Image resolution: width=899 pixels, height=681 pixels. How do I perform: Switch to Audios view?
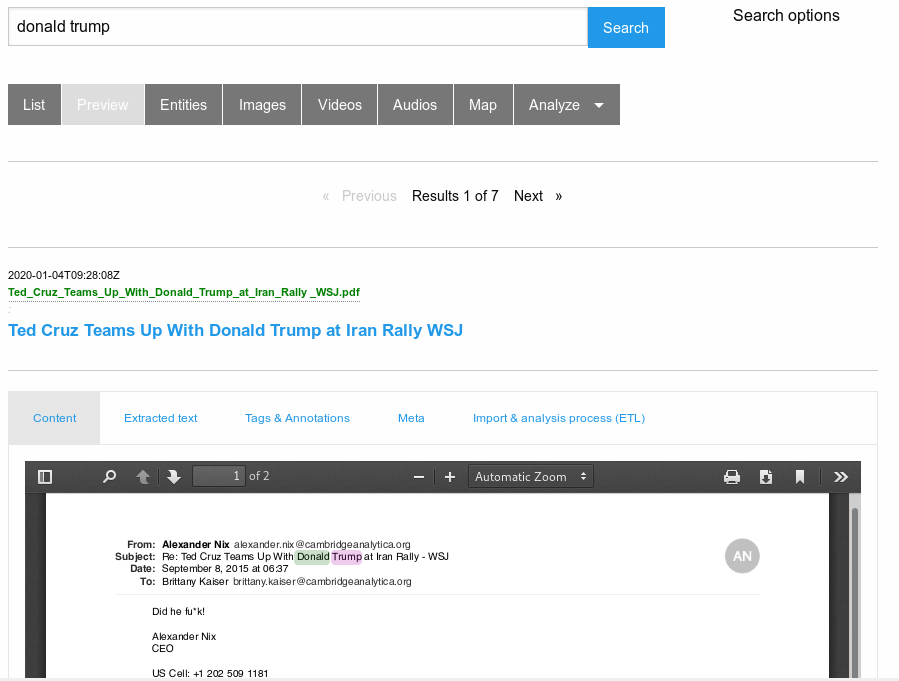tap(415, 104)
